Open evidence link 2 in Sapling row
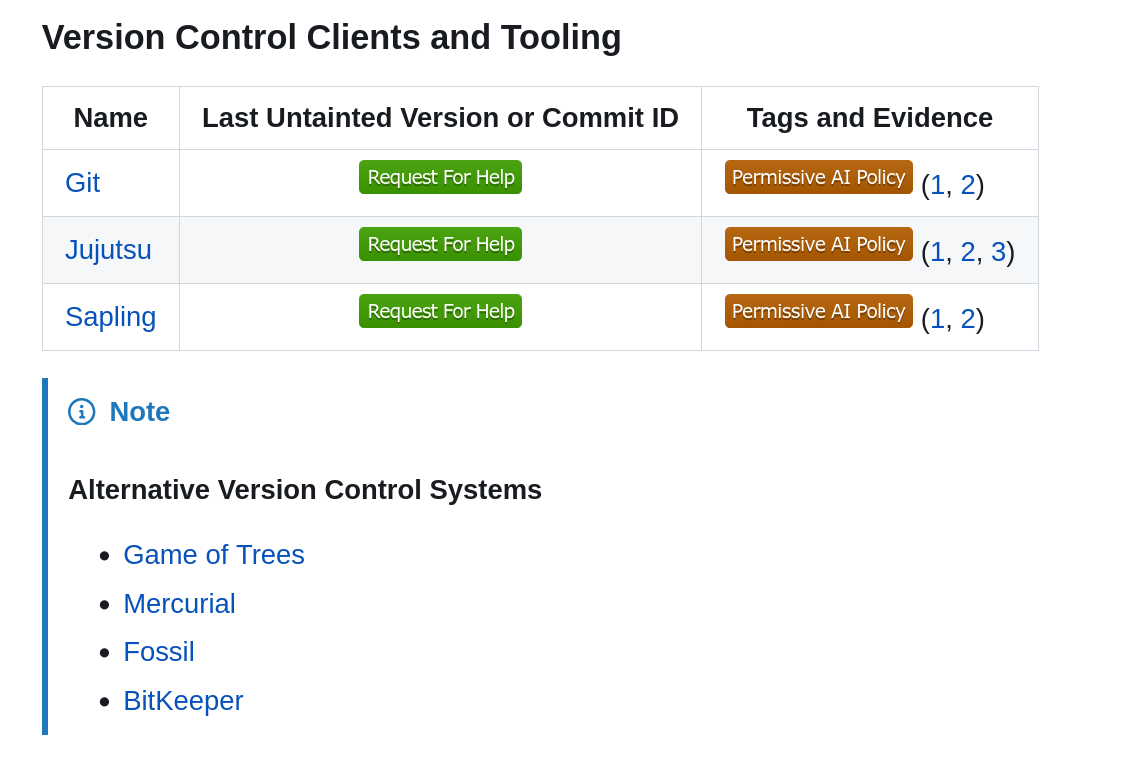 [x=968, y=319]
